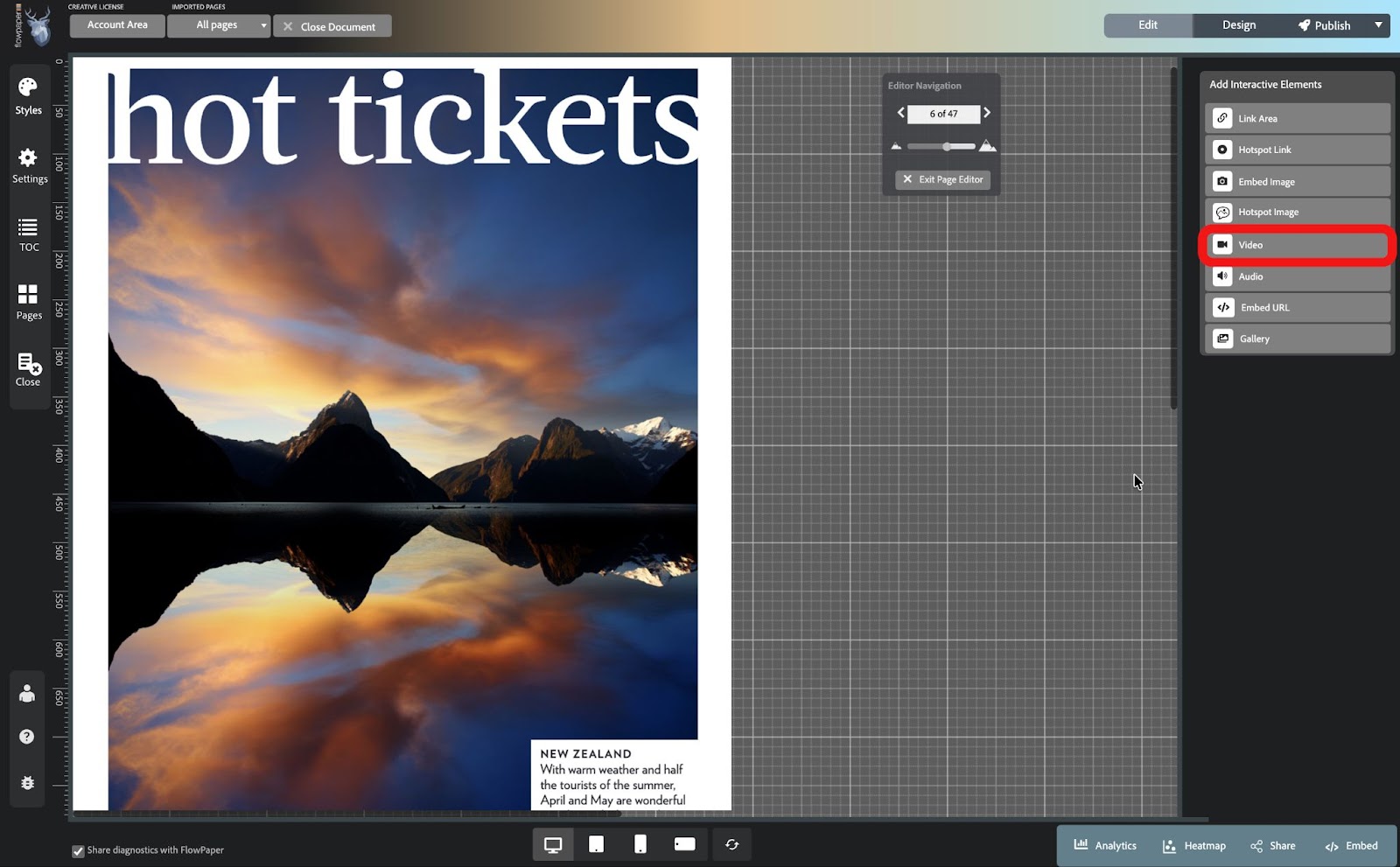Open the Settings panel
Viewport: 1400px width, 867px height.
[28, 163]
